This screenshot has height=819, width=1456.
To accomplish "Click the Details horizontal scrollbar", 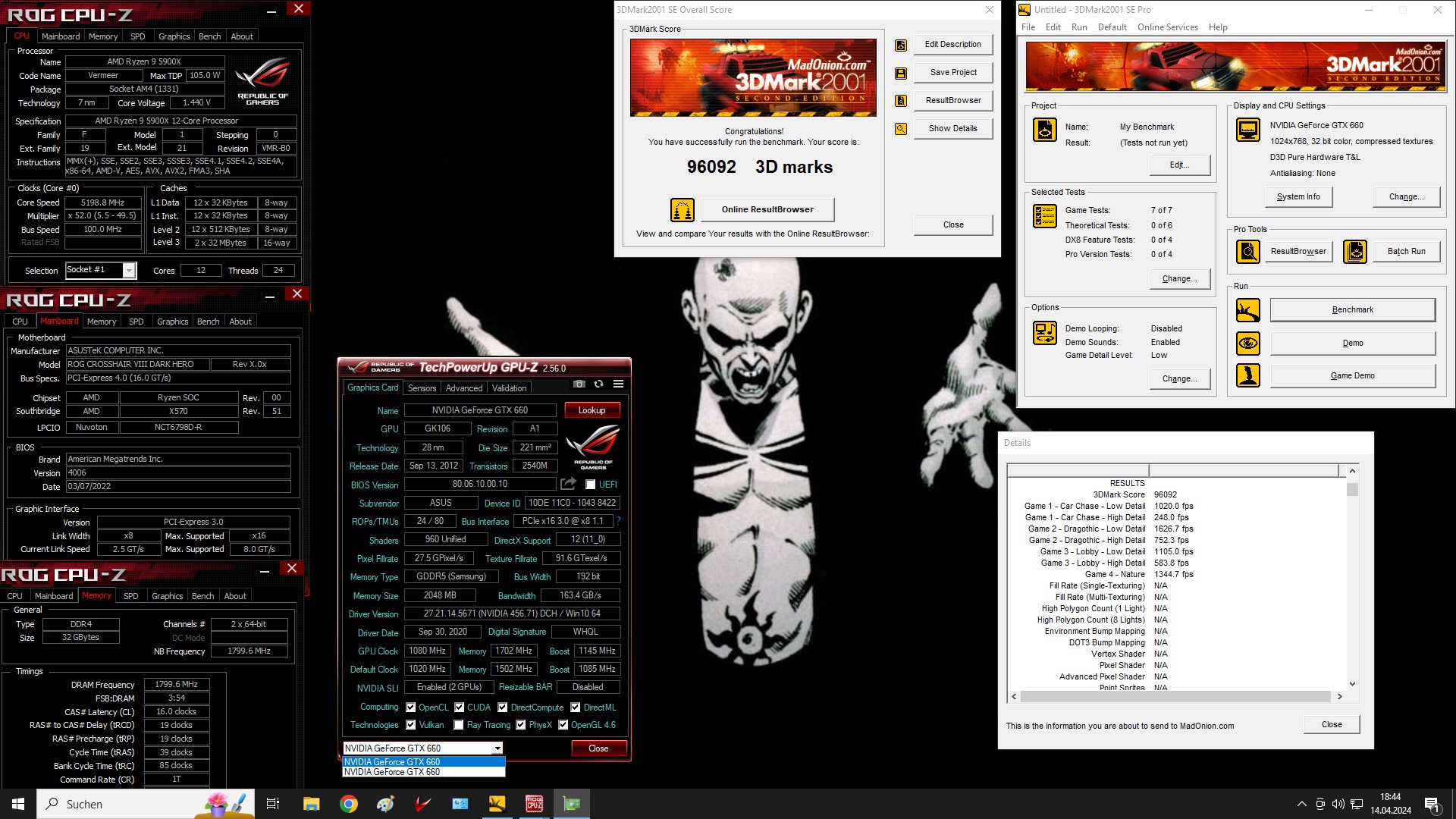I will pyautogui.click(x=1176, y=696).
